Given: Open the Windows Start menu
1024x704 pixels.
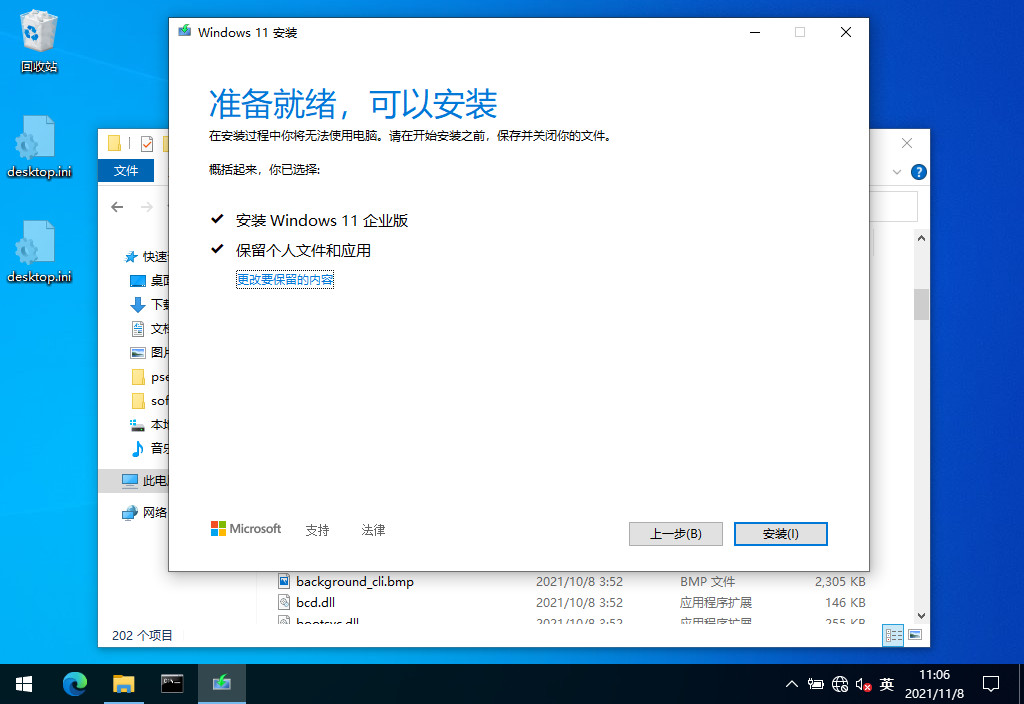Looking at the screenshot, I should (x=24, y=684).
